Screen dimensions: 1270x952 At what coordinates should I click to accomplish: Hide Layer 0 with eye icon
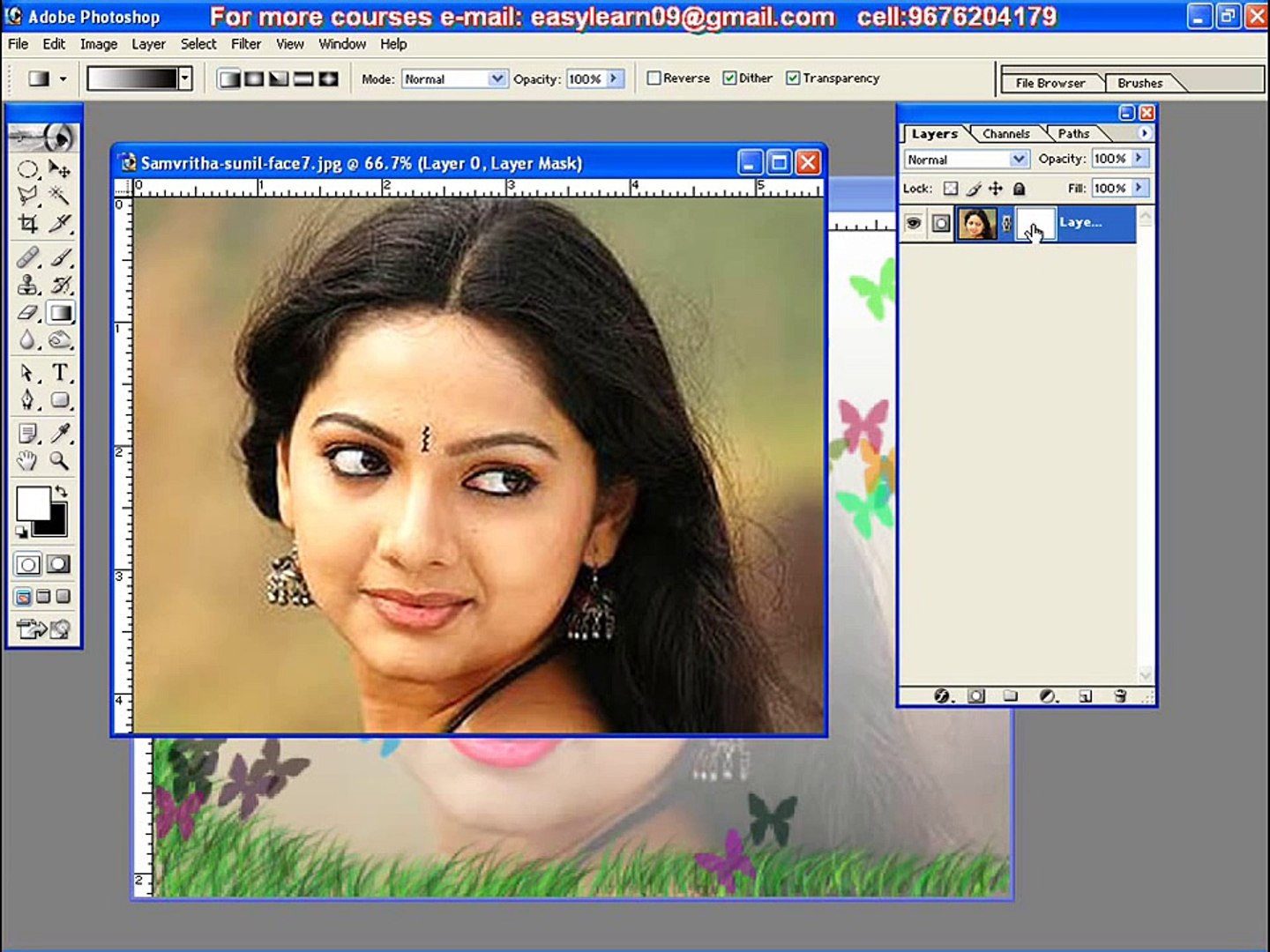[x=914, y=223]
